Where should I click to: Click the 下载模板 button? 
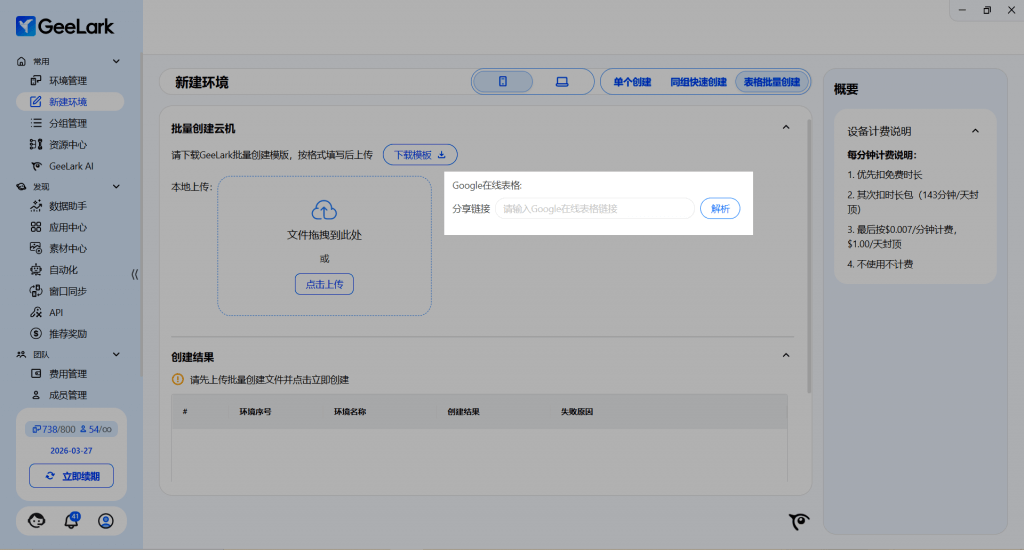tap(420, 155)
